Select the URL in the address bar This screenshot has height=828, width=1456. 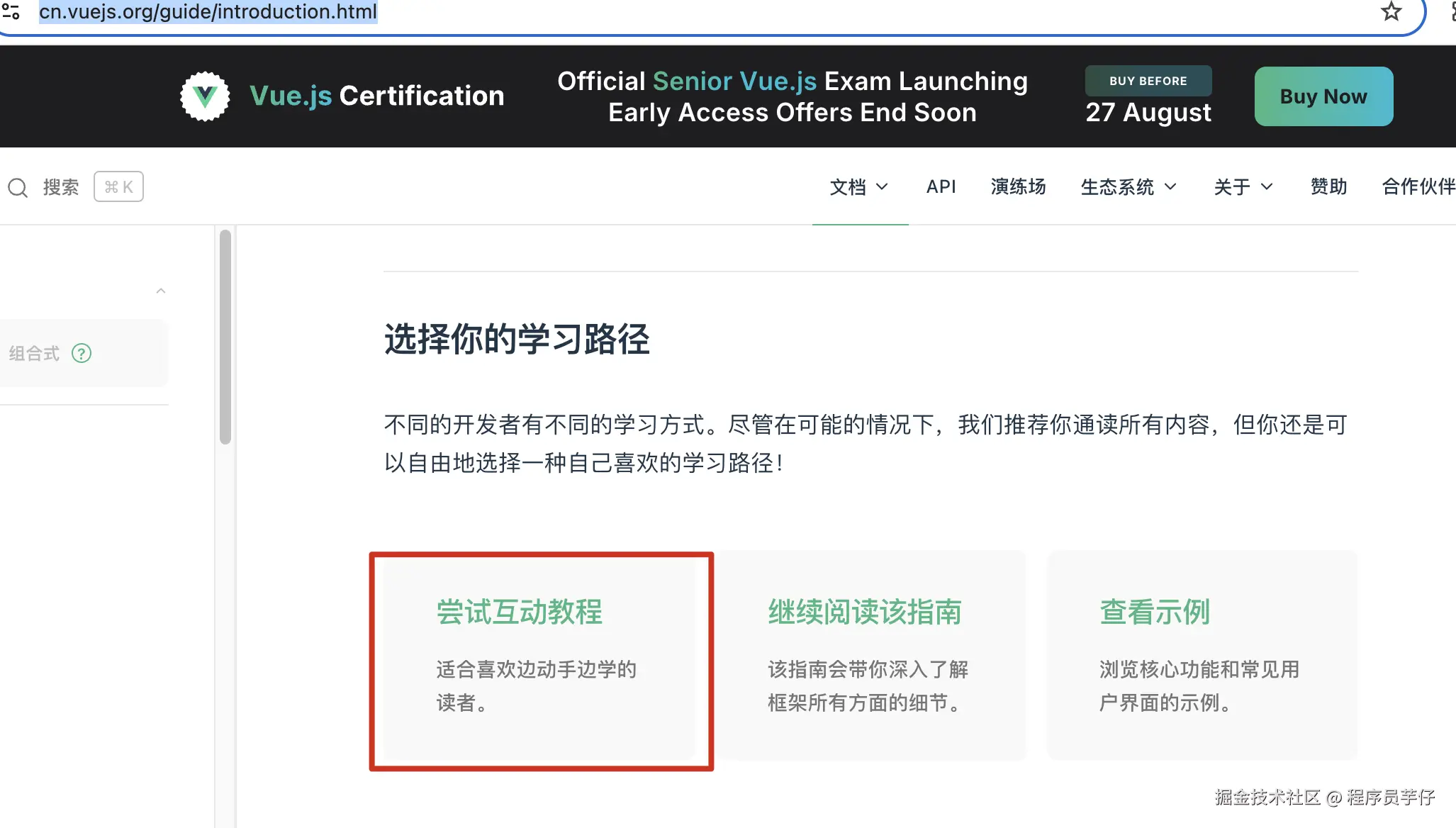[x=208, y=11]
